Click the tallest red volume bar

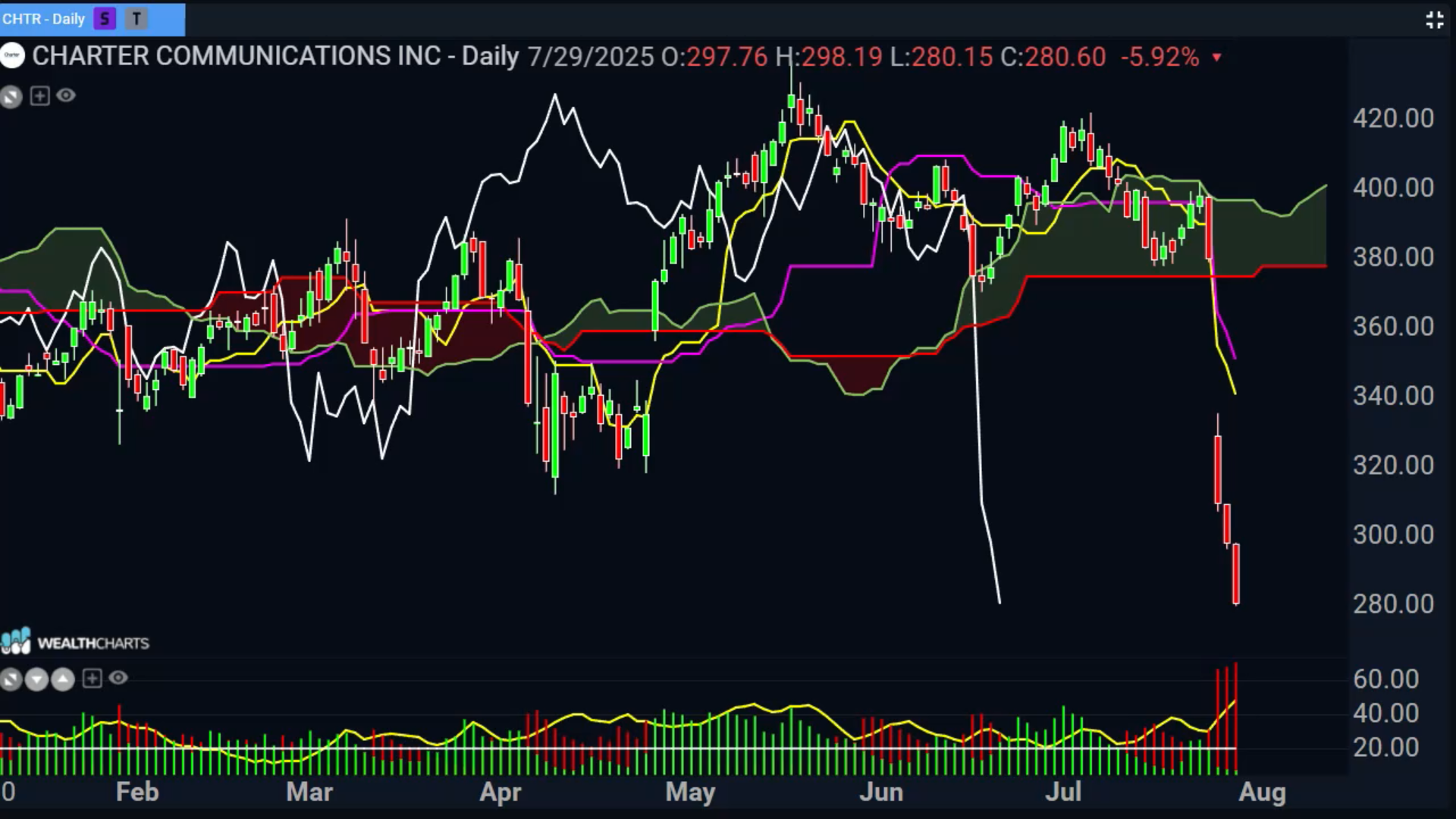(1236, 718)
